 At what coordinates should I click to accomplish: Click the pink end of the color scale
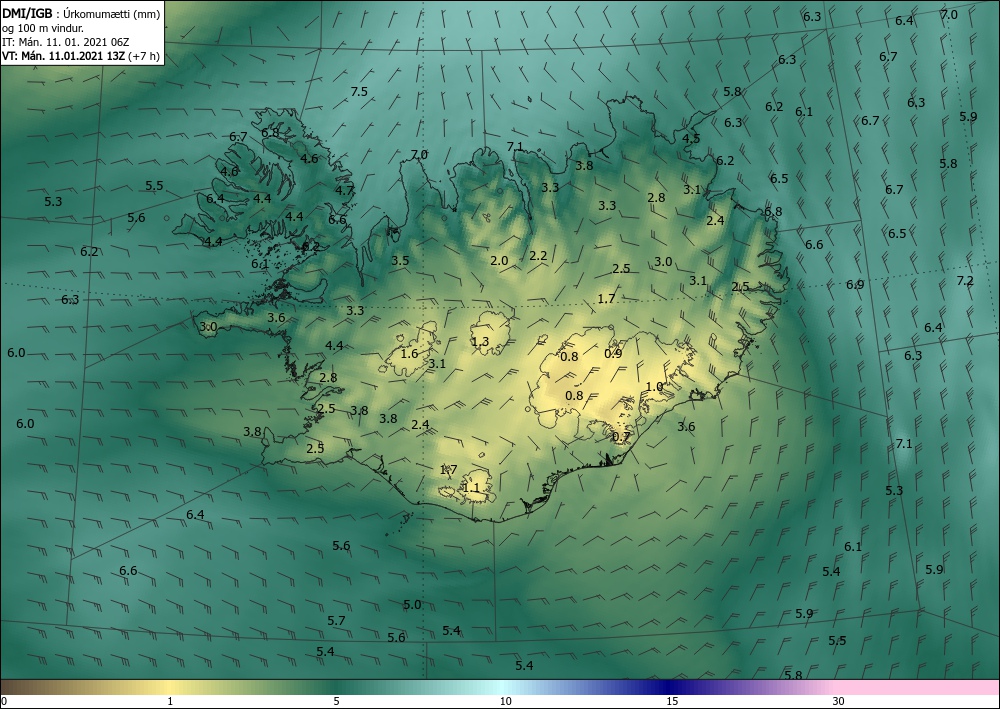[918, 687]
